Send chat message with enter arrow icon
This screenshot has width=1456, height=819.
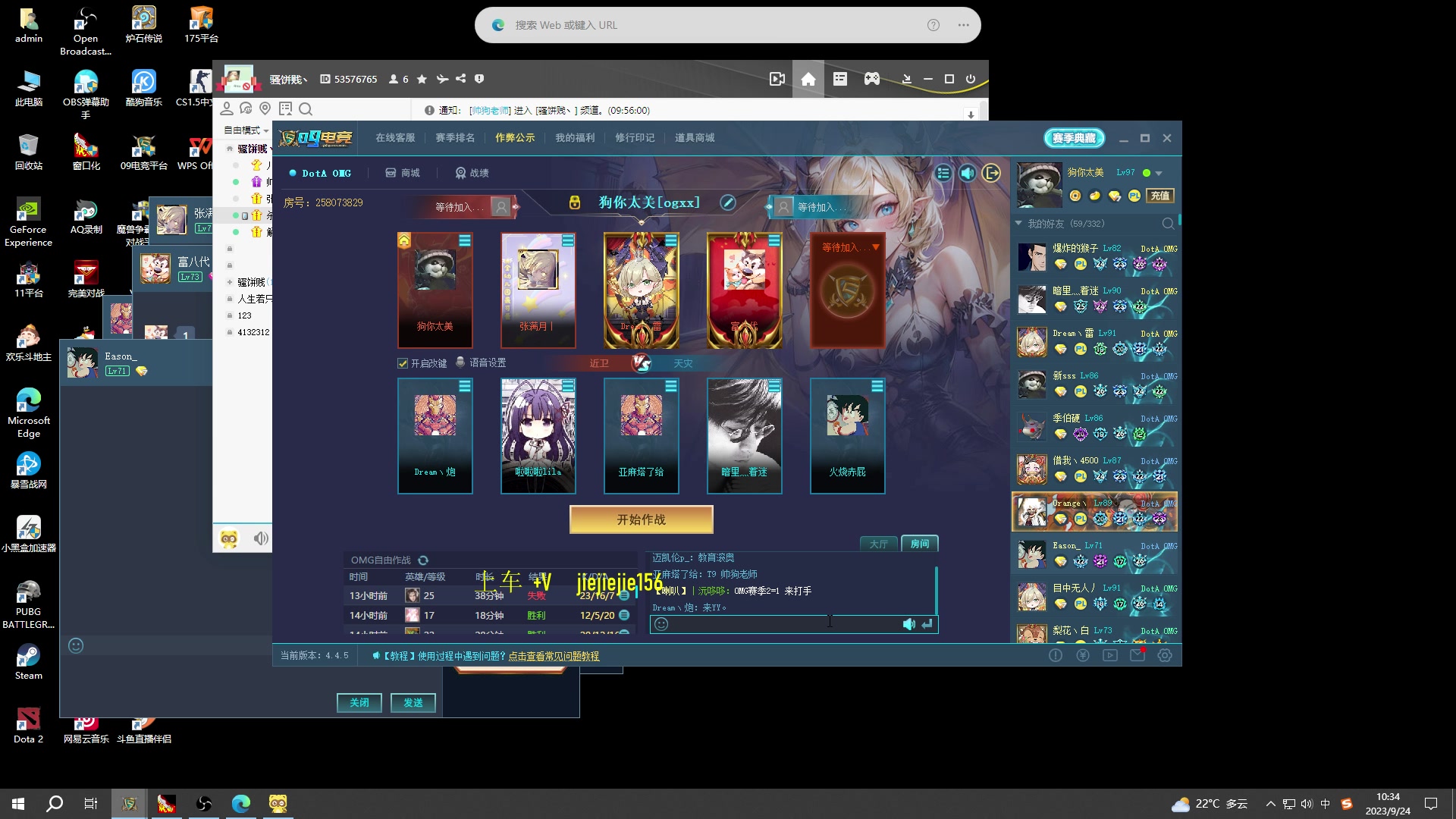pyautogui.click(x=927, y=624)
